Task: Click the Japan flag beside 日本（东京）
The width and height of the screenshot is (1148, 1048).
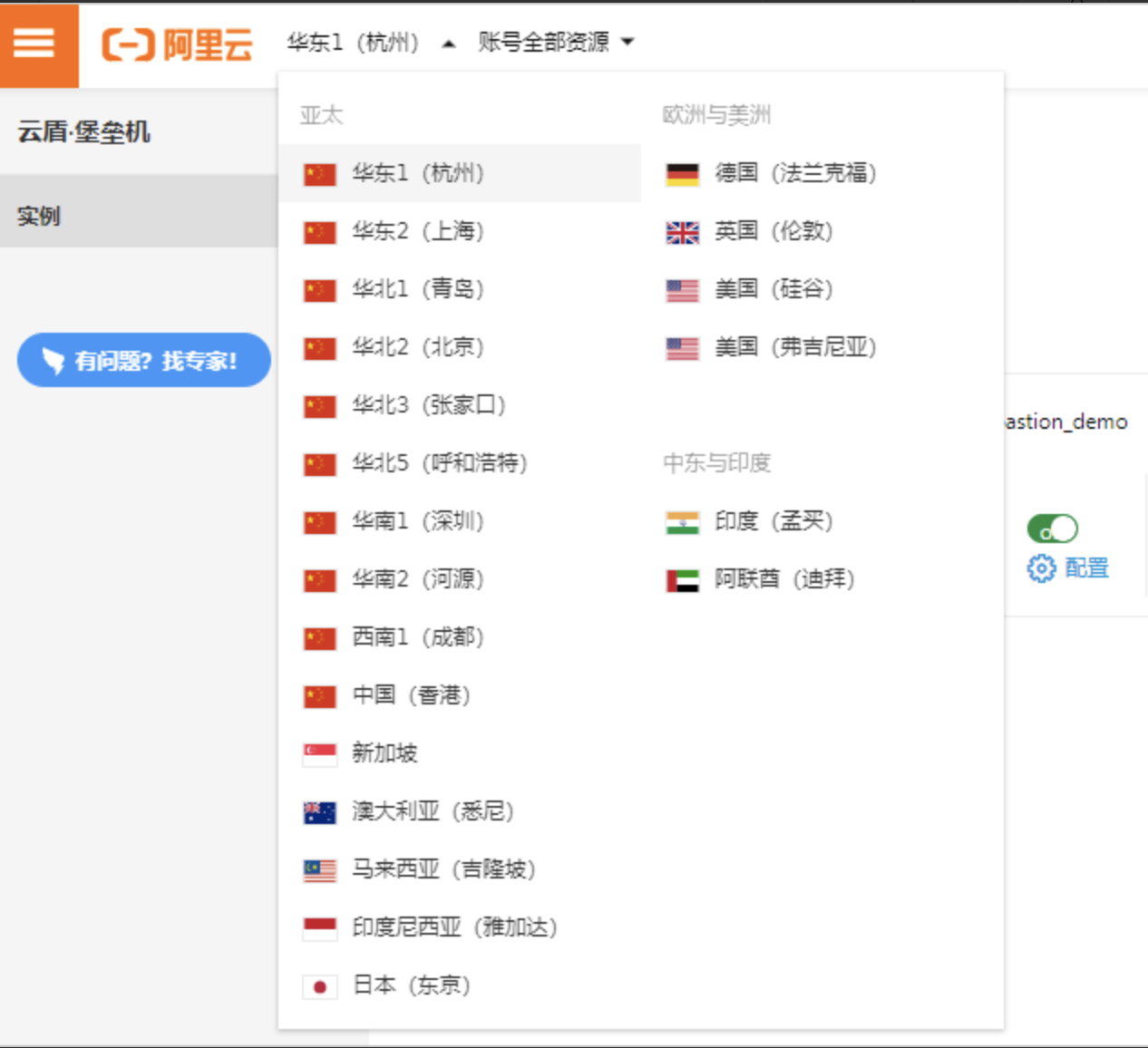Action: [x=319, y=985]
